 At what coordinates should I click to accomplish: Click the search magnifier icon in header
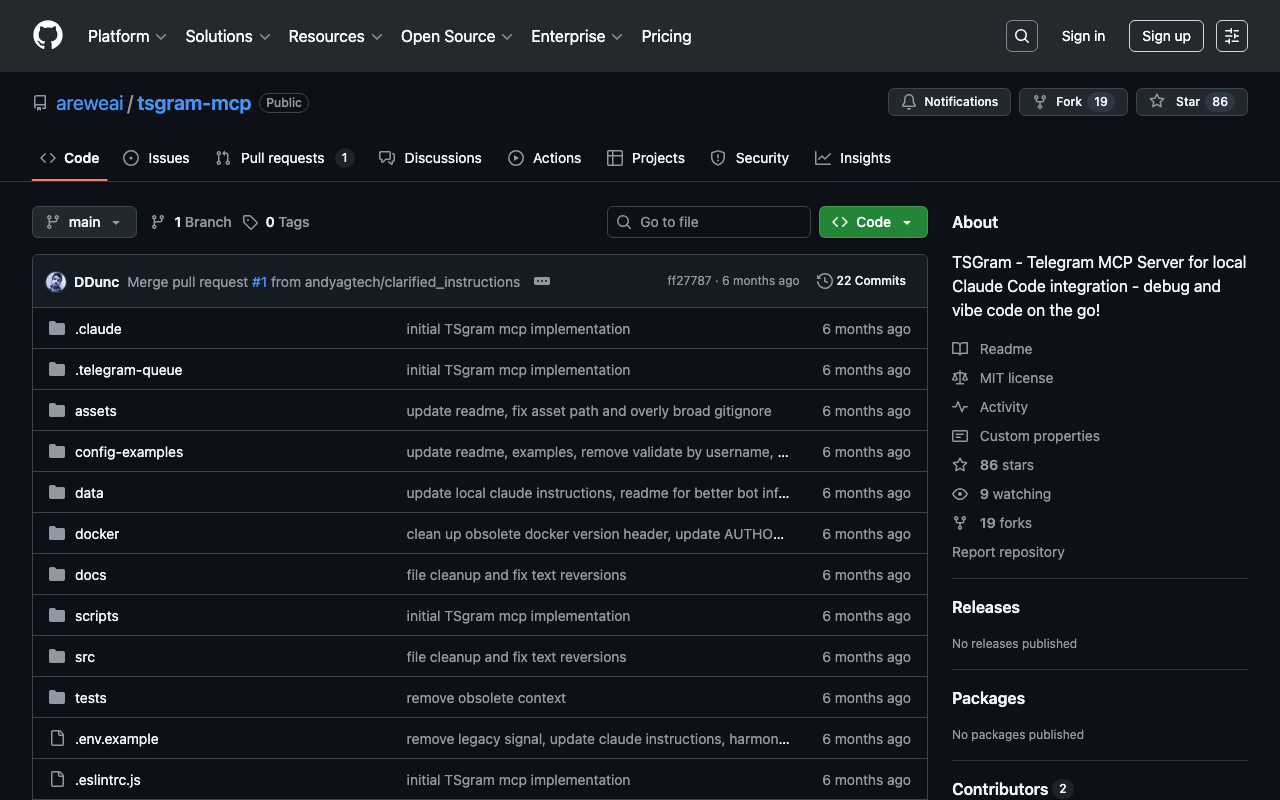[x=1021, y=36]
